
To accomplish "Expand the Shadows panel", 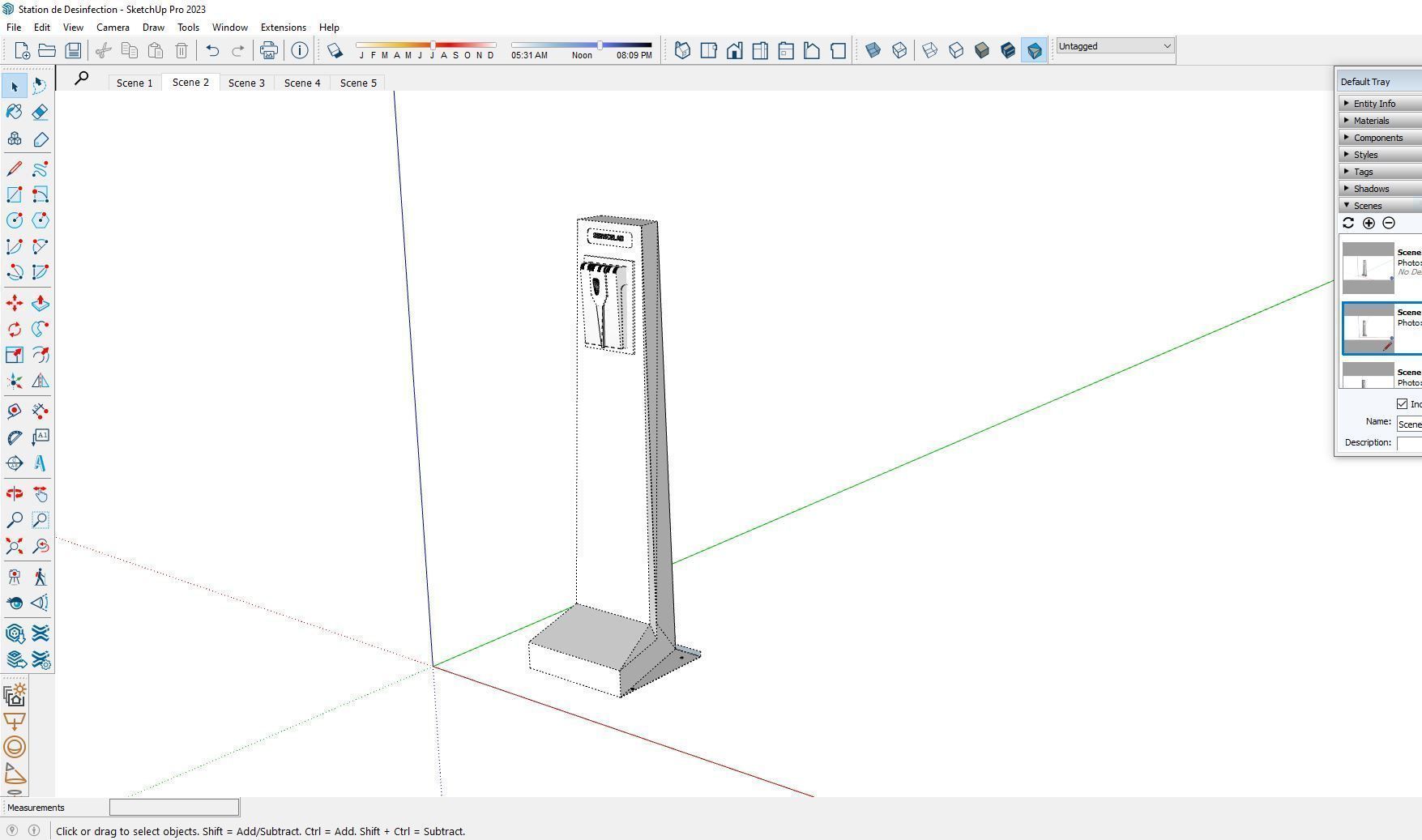I will 1381,189.
